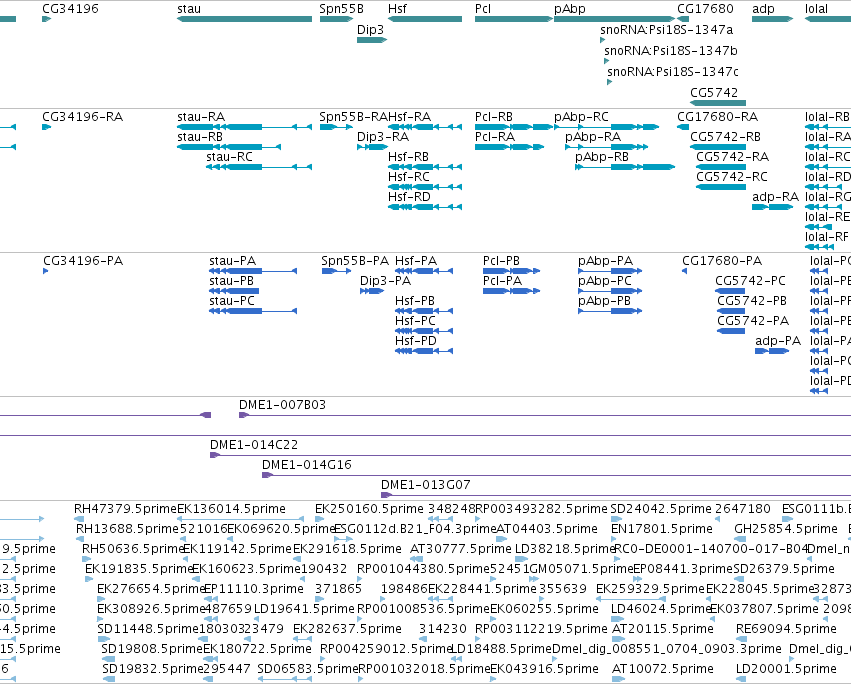Screen dimensions: 851x684
Task: Select BAC clone DME1-007B03
Action: (x=282, y=405)
